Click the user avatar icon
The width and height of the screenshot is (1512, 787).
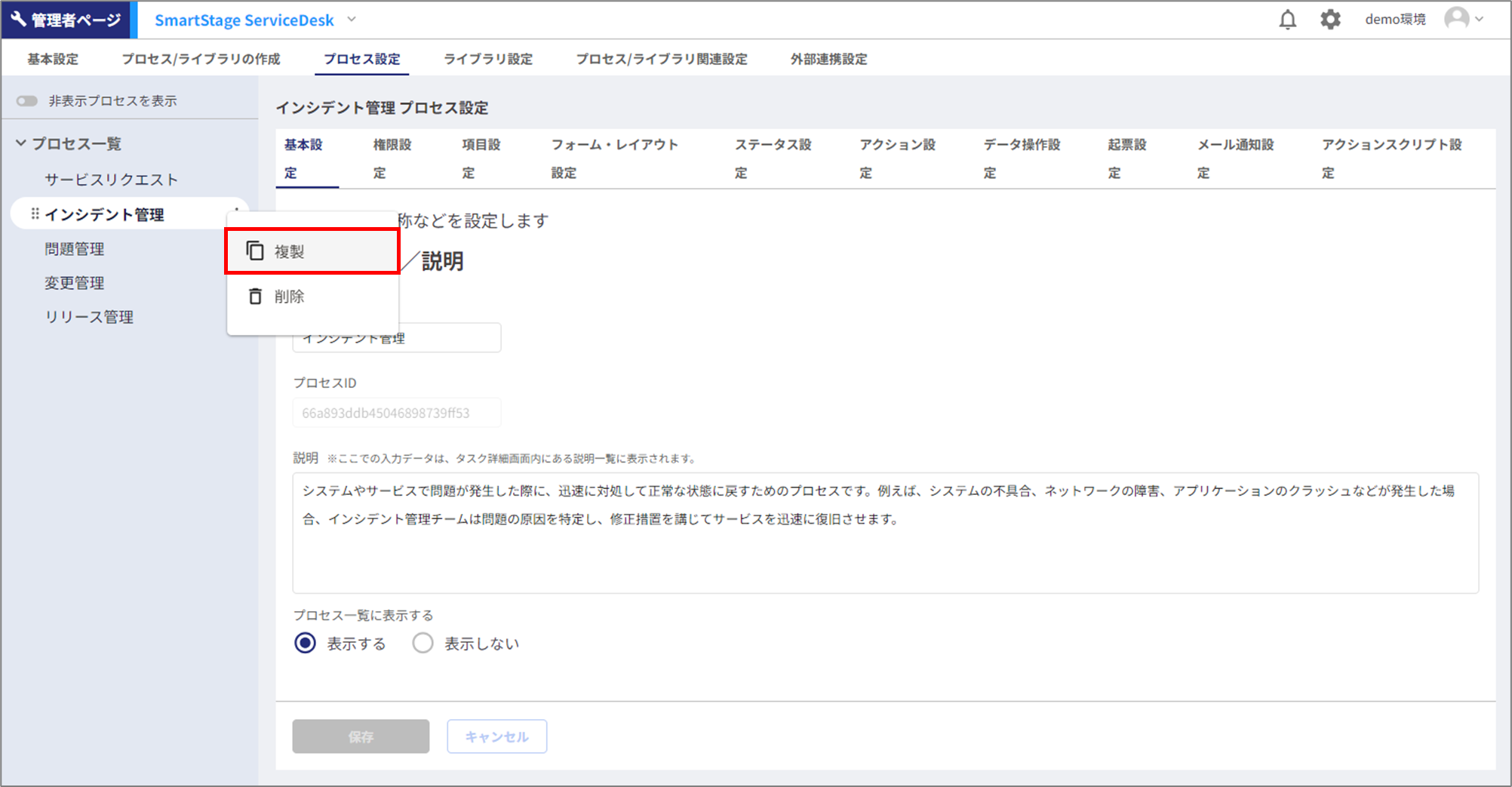point(1456,19)
